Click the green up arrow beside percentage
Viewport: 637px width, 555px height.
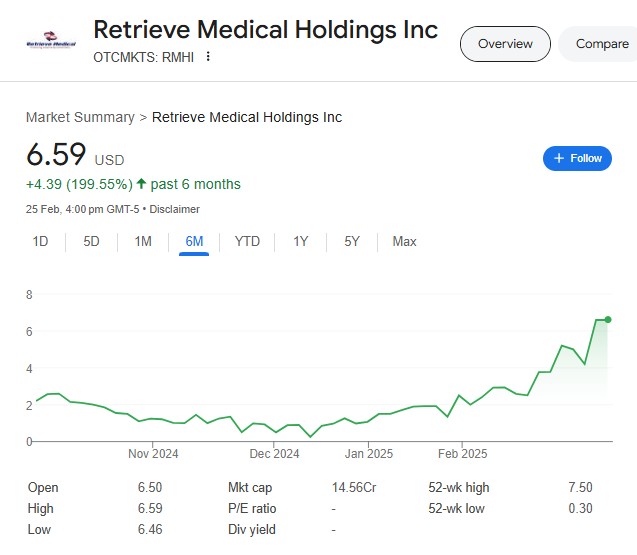pos(141,184)
